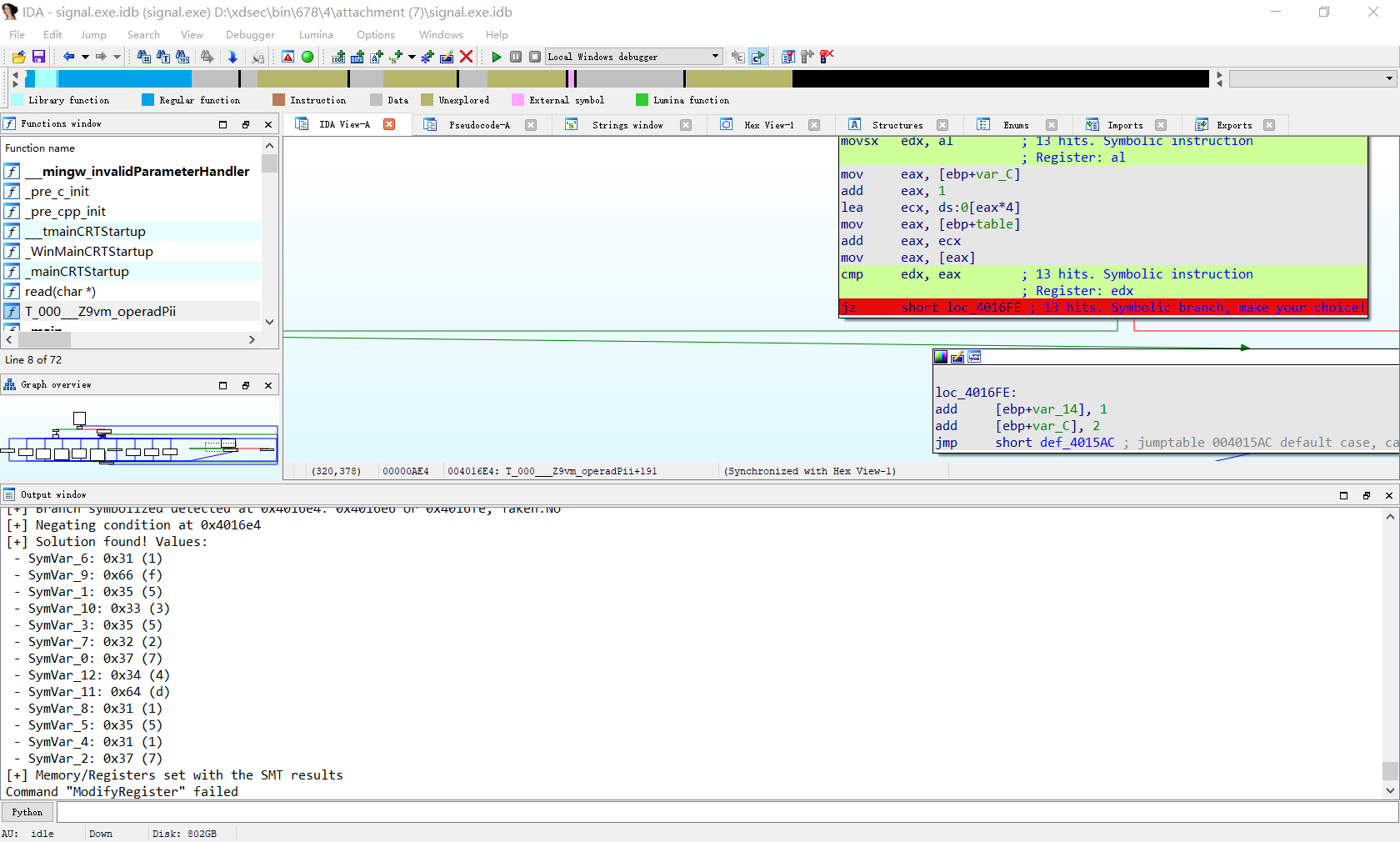
Task: Open the Jump menu
Action: tap(93, 35)
